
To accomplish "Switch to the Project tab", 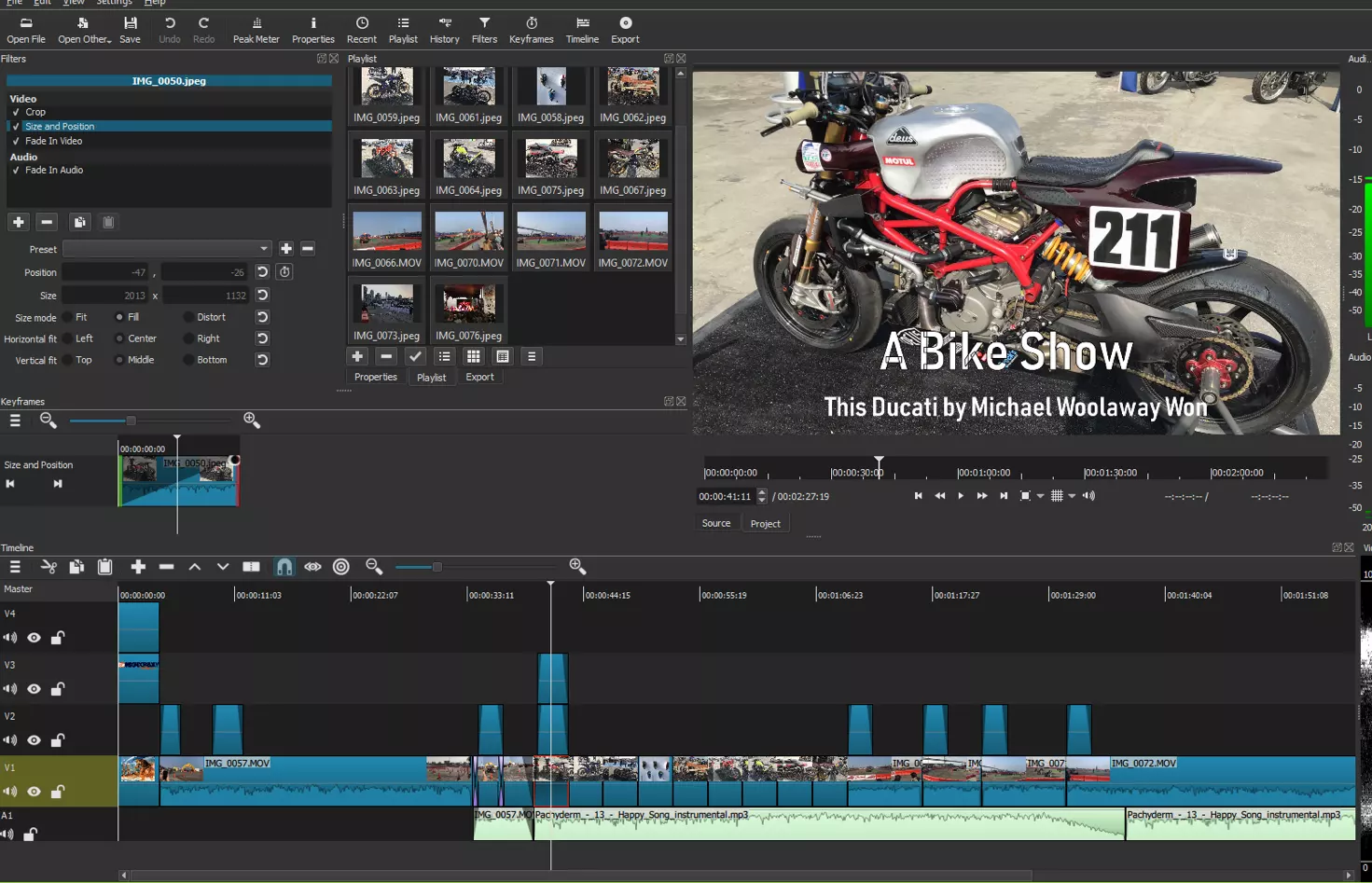I will point(765,524).
